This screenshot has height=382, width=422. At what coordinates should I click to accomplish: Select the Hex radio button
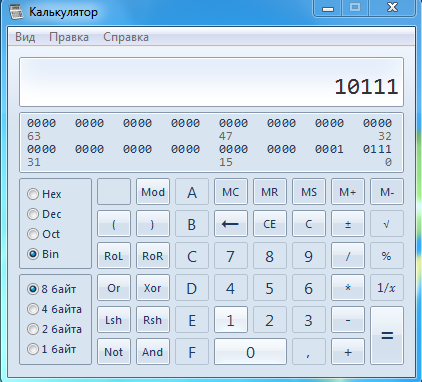click(x=44, y=194)
